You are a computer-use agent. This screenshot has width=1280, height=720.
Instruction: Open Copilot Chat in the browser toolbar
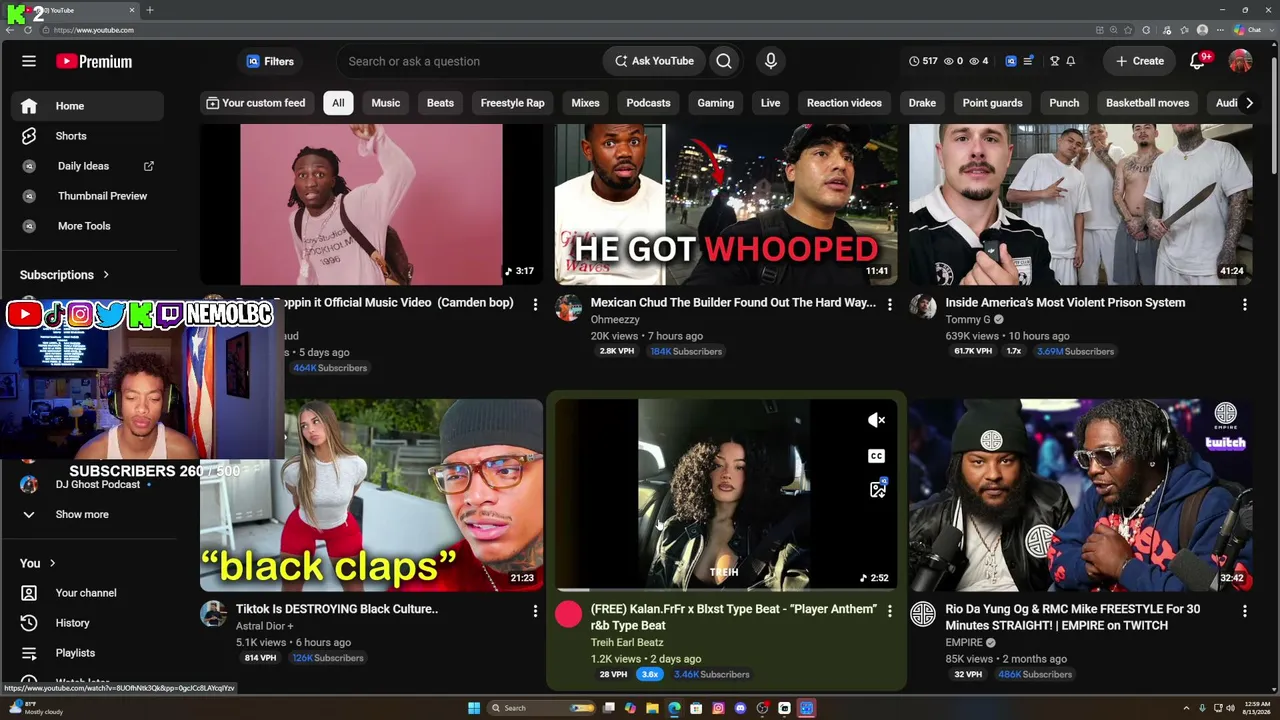click(1246, 30)
